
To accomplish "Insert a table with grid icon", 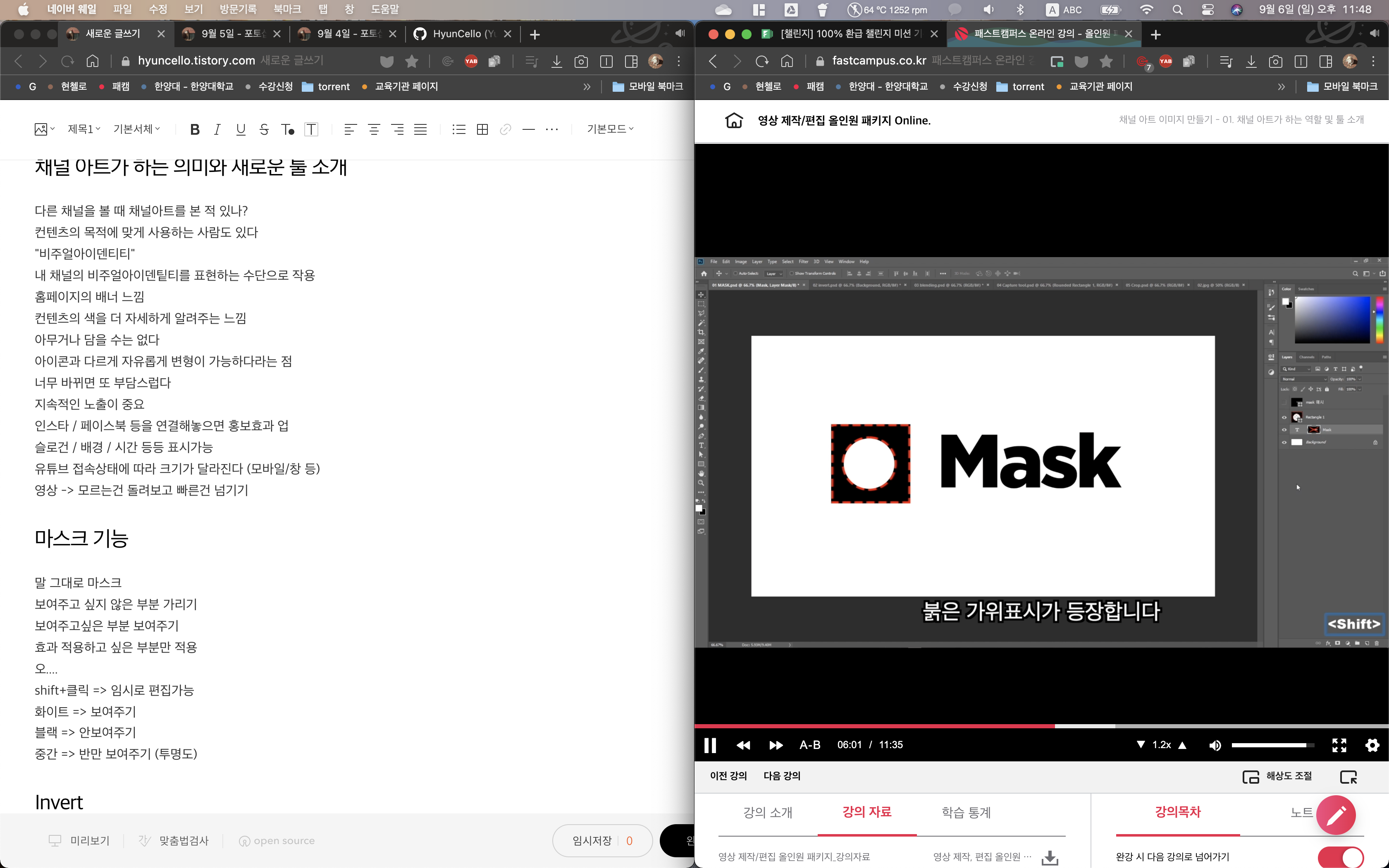I will click(x=482, y=129).
